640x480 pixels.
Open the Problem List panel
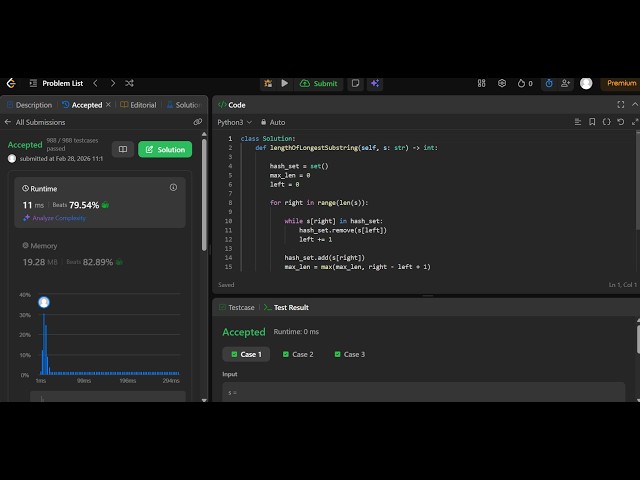point(56,83)
